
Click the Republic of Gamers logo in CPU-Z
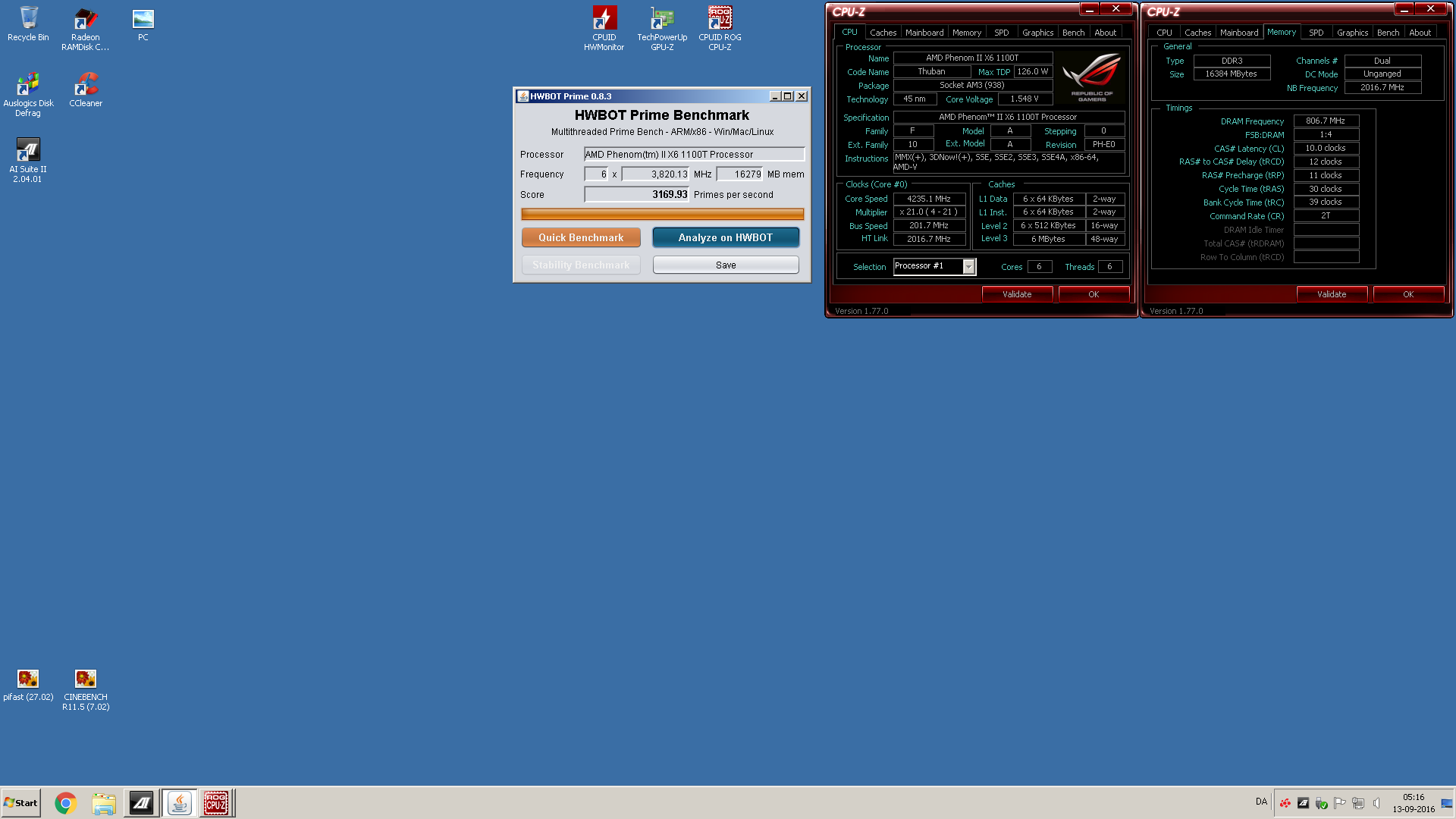click(x=1092, y=77)
